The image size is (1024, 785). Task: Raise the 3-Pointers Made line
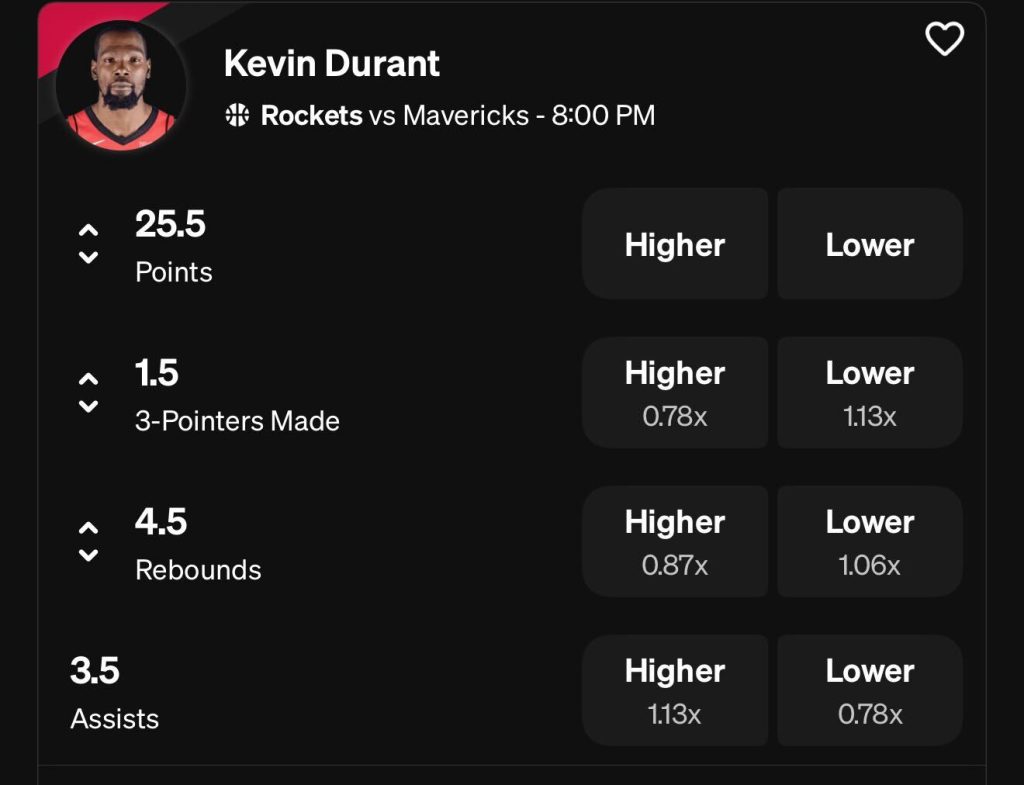click(89, 379)
